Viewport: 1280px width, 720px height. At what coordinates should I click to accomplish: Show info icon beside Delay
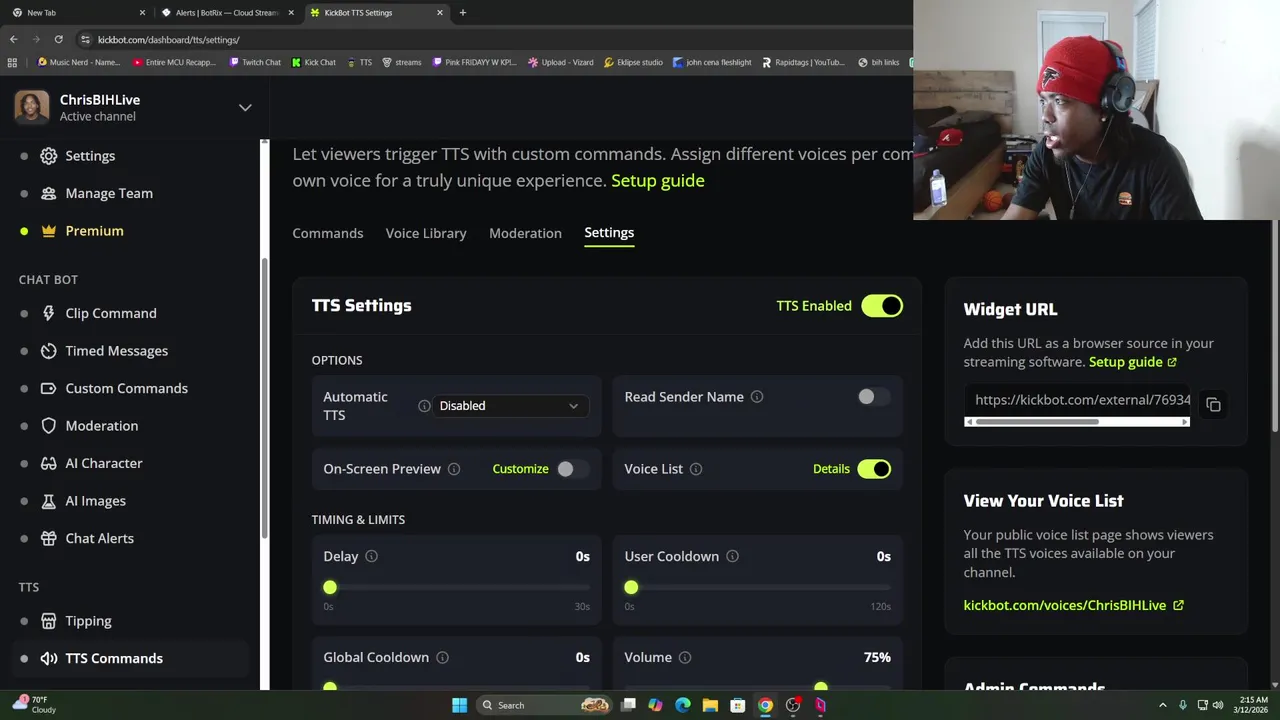[x=371, y=556]
